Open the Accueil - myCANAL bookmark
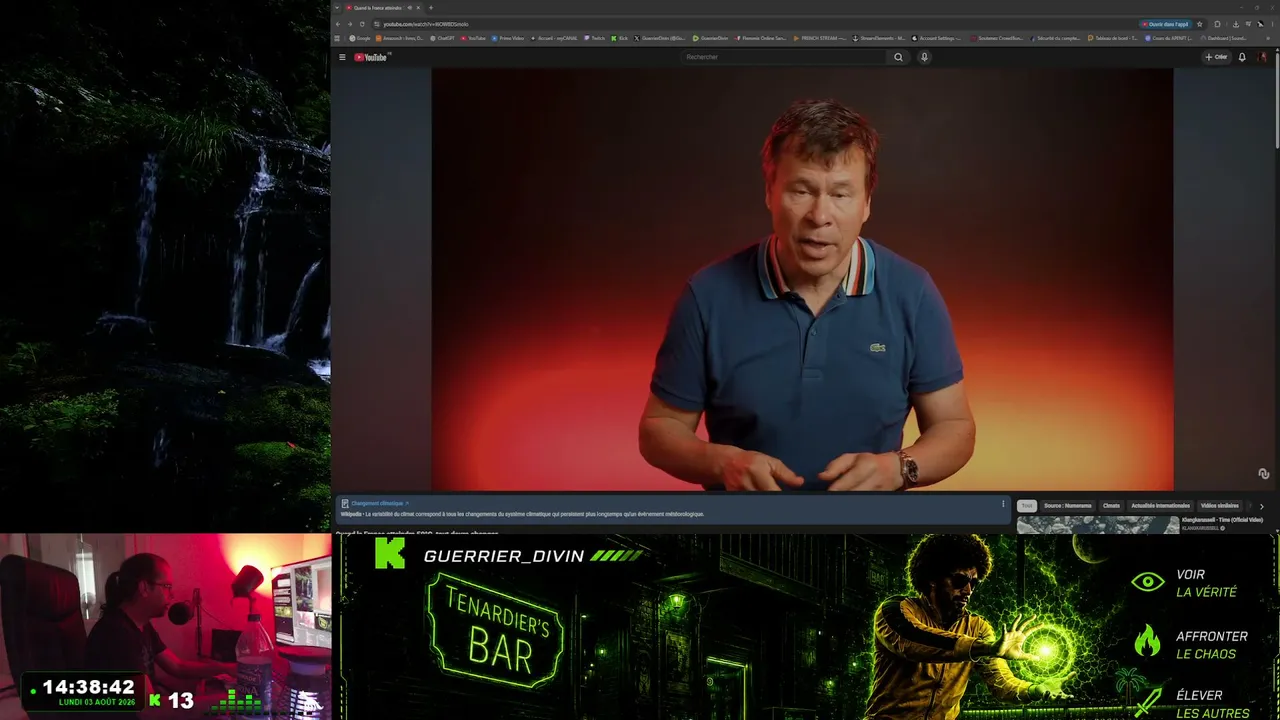Screen dimensions: 1280x720 click(x=555, y=38)
